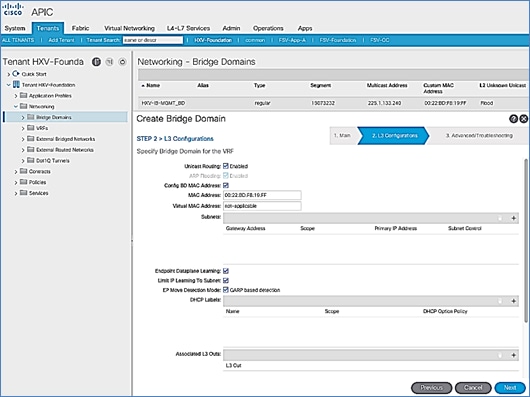This screenshot has width=530, height=397.
Task: Open the L4-L7 Services tab
Action: (188, 28)
